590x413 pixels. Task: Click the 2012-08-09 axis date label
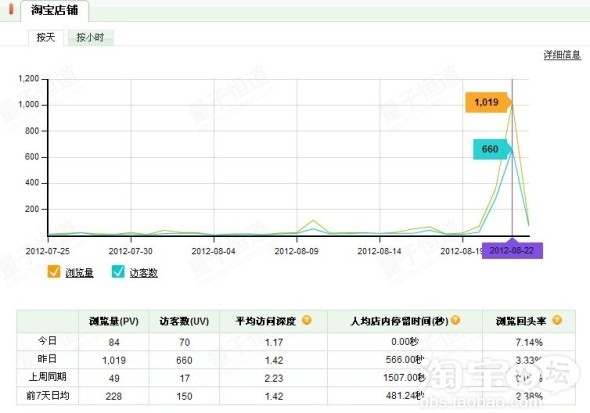297,251
